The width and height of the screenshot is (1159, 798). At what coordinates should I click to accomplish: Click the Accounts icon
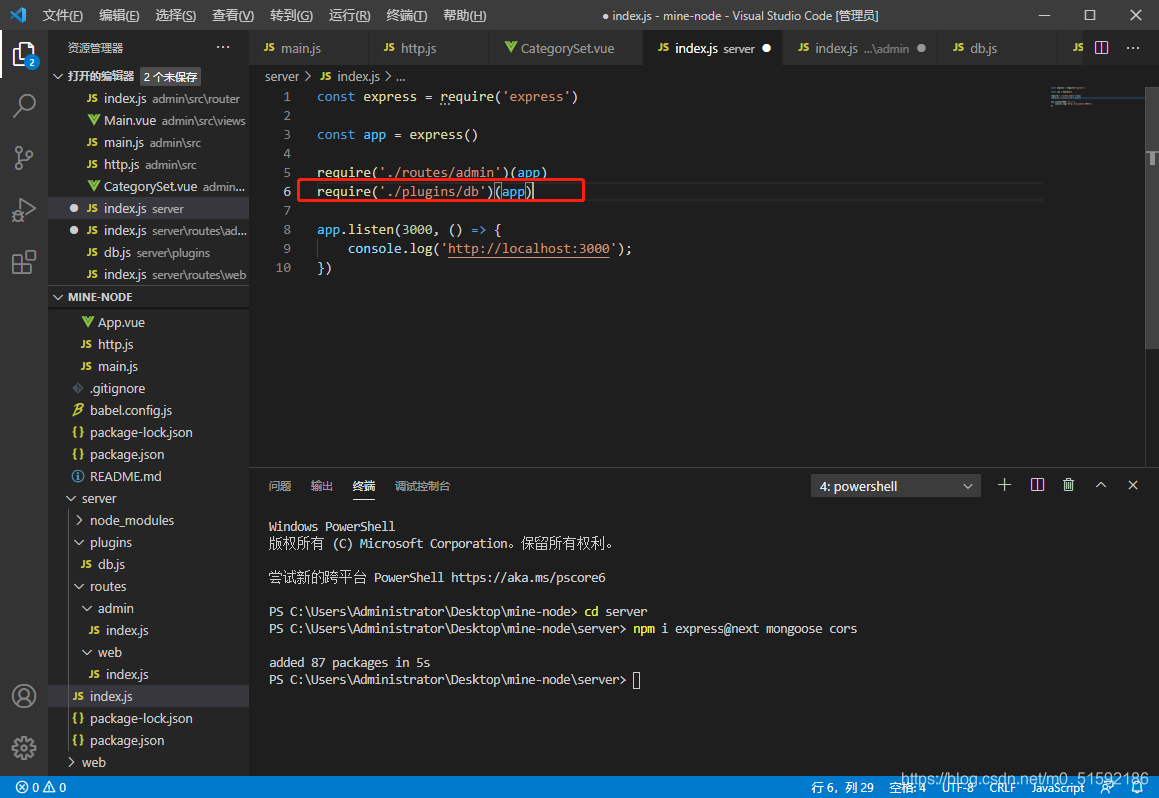[x=24, y=696]
